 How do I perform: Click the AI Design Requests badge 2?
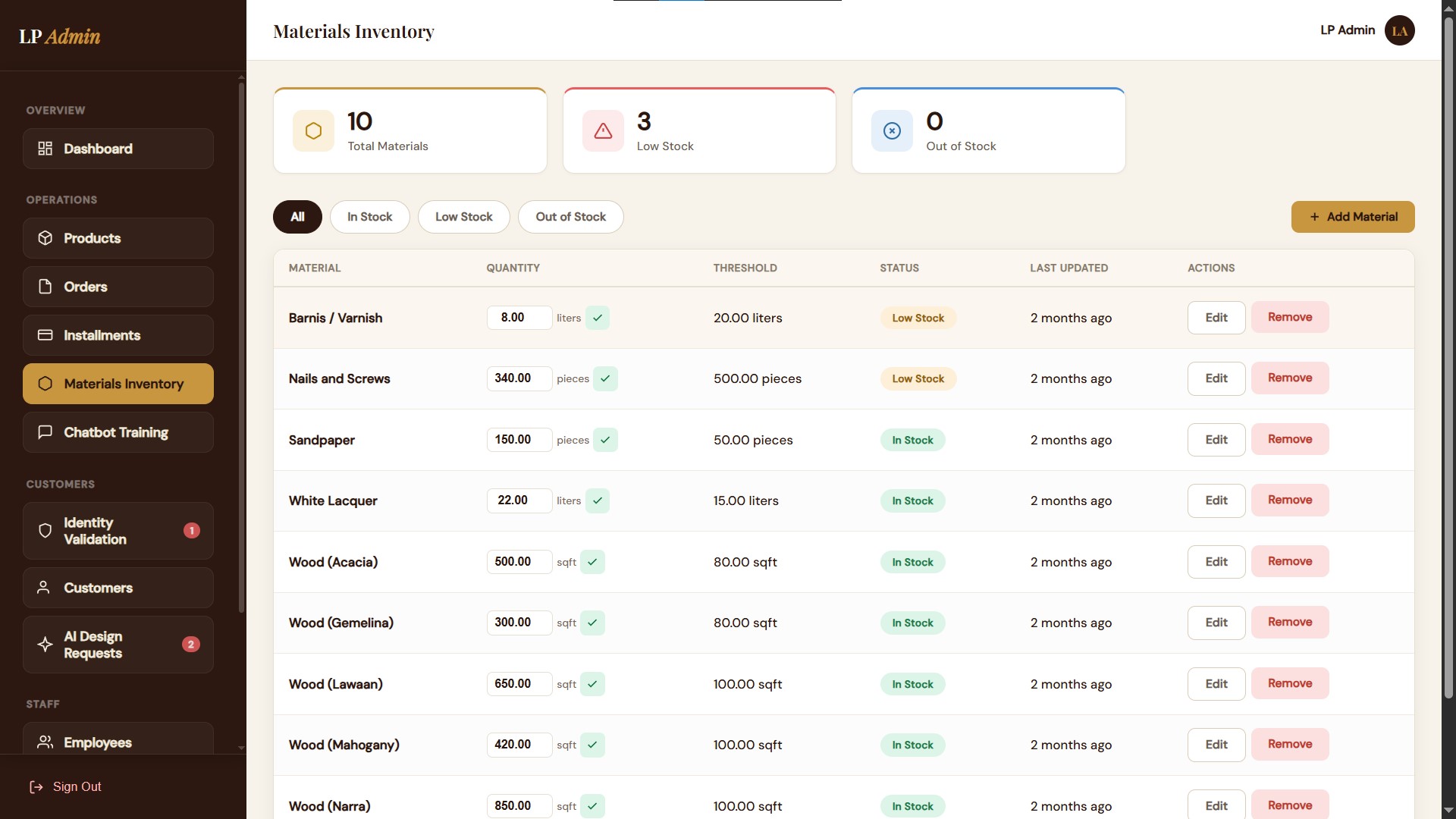pos(191,645)
